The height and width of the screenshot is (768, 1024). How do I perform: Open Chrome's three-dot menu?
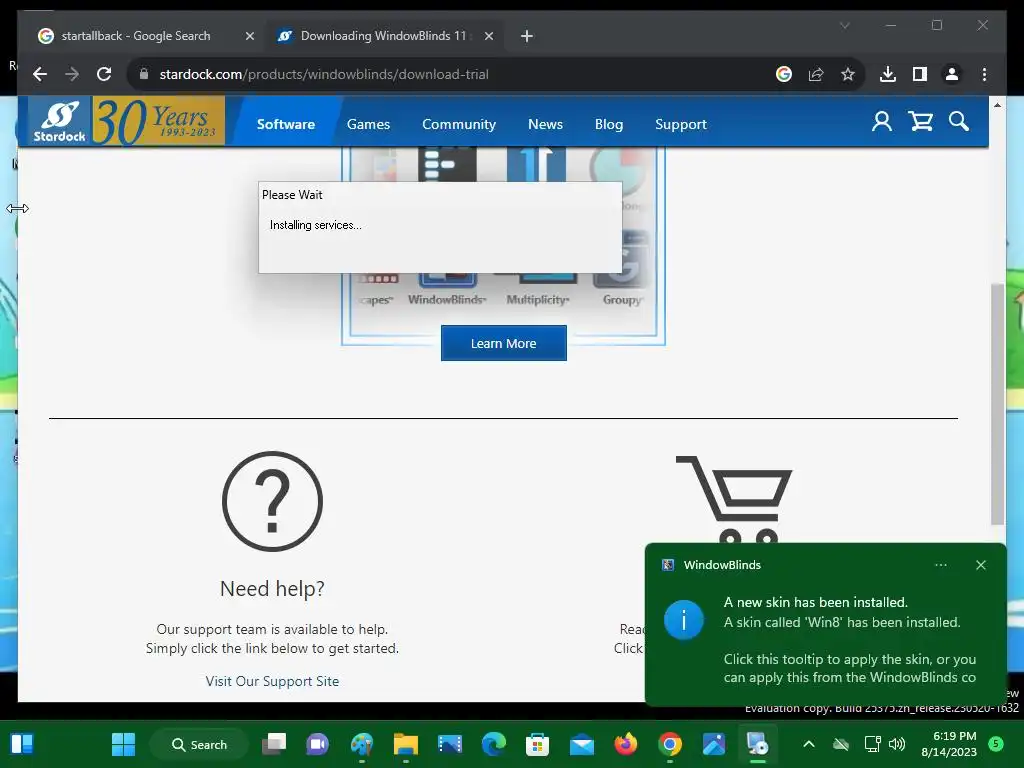click(x=984, y=74)
